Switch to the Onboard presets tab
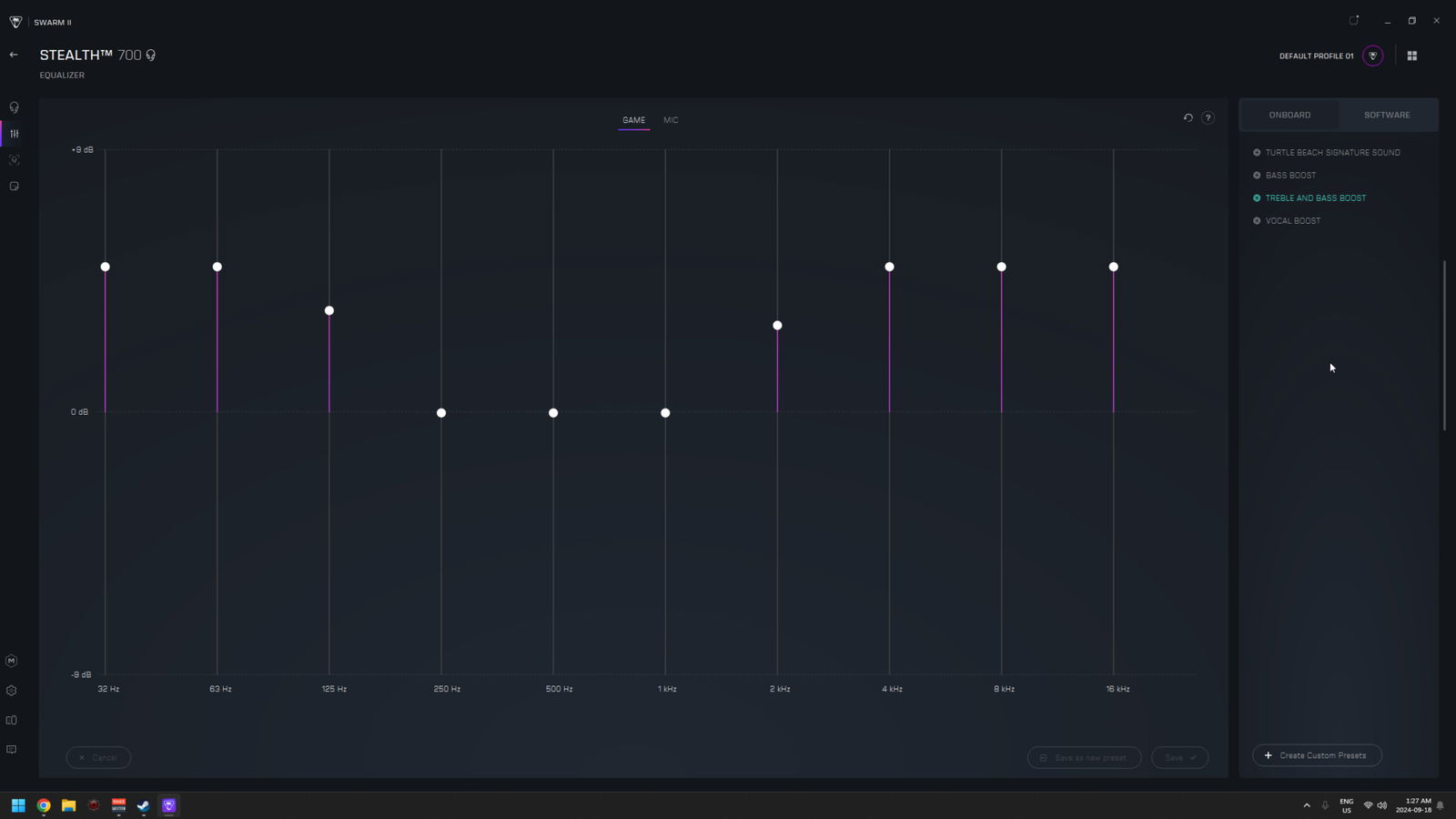This screenshot has width=1456, height=819. [x=1289, y=116]
